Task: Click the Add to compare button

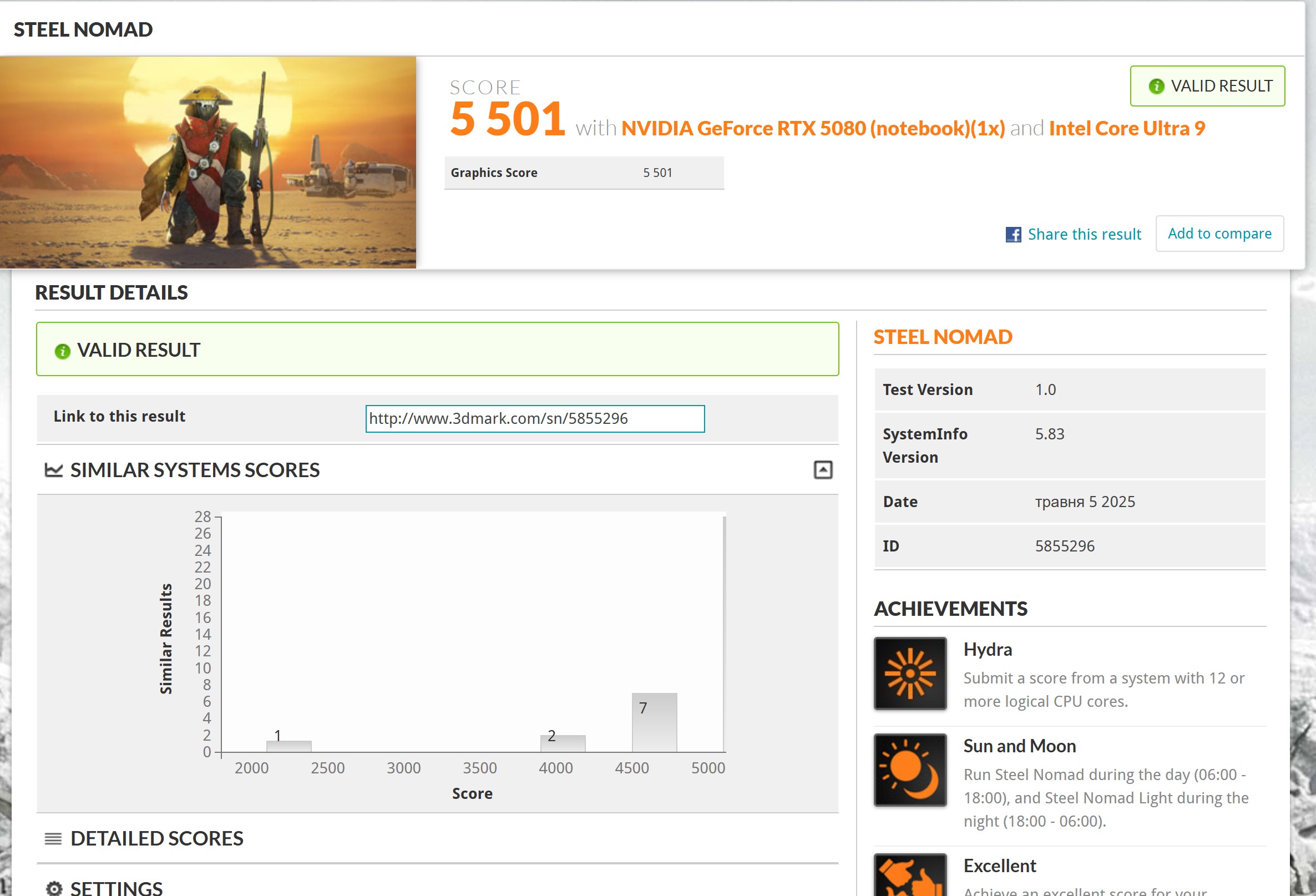Action: 1219,234
